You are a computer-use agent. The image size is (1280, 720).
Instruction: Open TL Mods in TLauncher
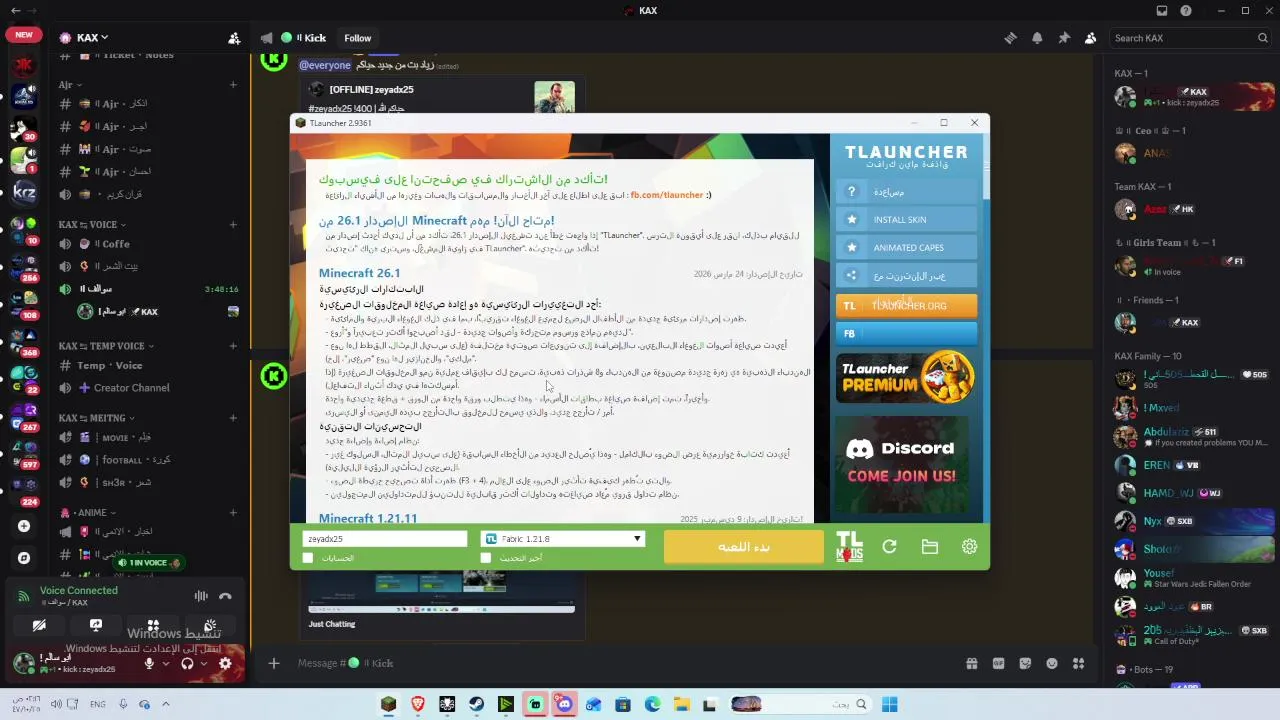pyautogui.click(x=849, y=546)
